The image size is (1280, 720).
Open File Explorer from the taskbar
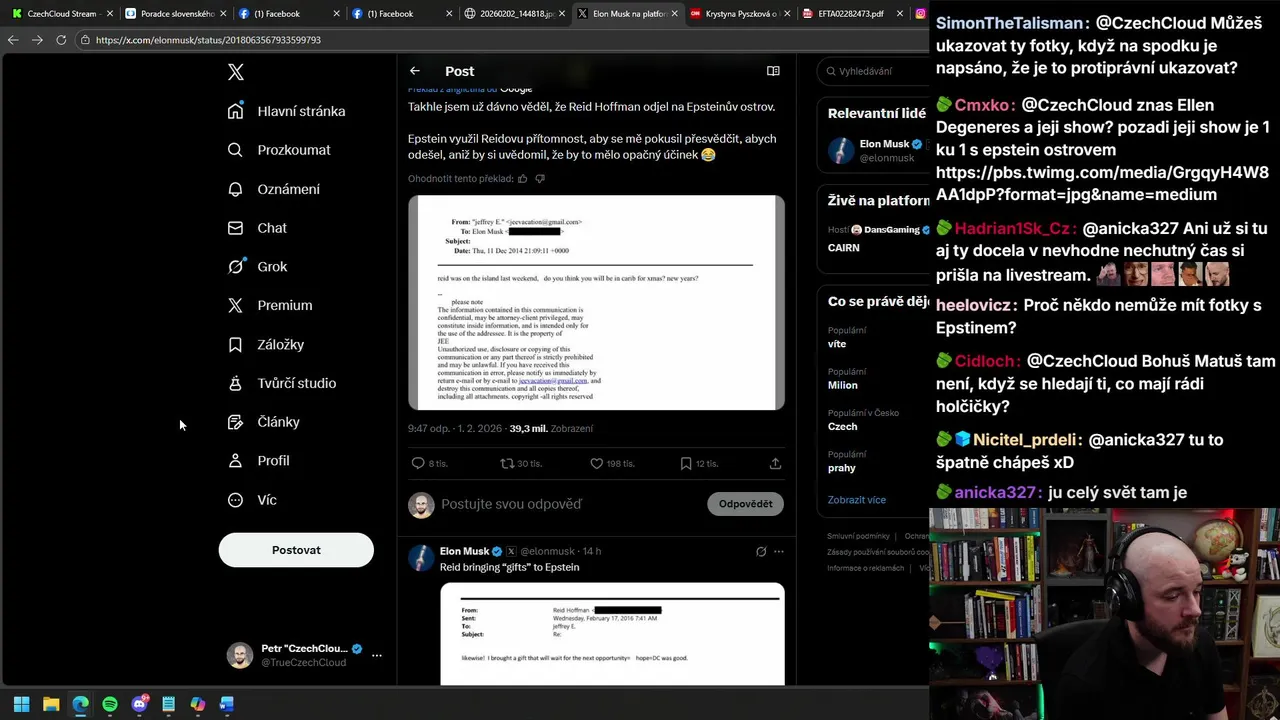(51, 704)
